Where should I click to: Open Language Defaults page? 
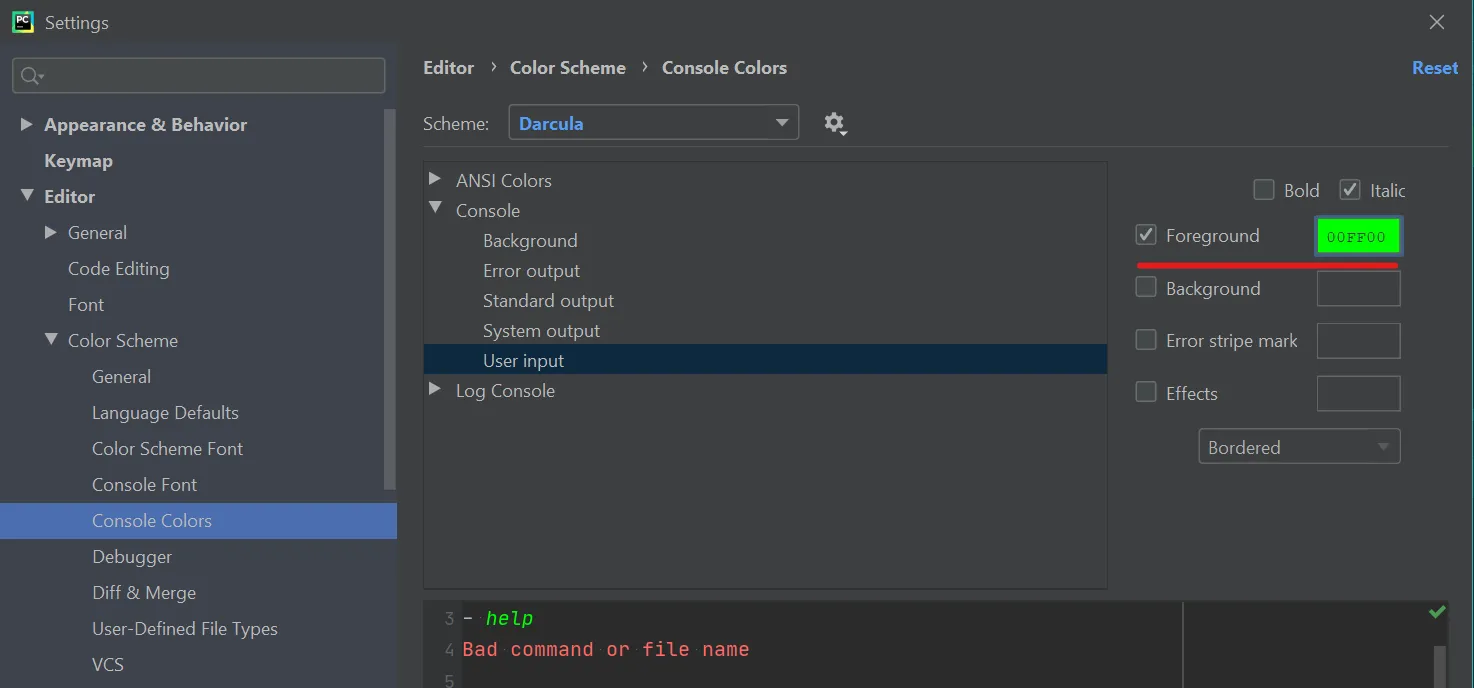click(165, 412)
